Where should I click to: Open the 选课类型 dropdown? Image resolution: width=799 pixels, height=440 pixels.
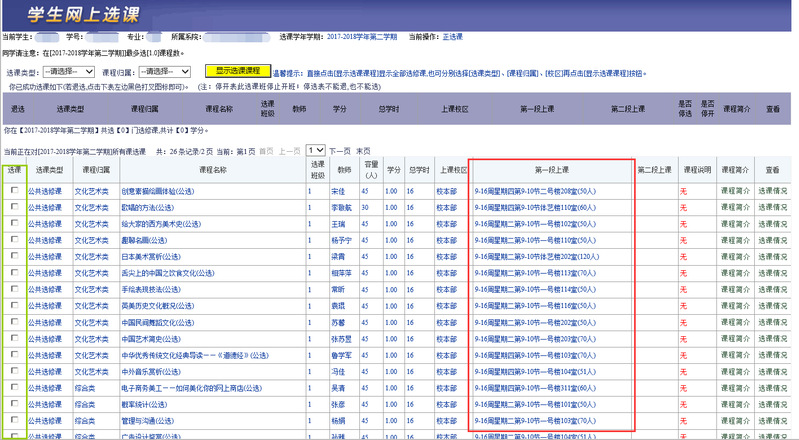click(68, 72)
